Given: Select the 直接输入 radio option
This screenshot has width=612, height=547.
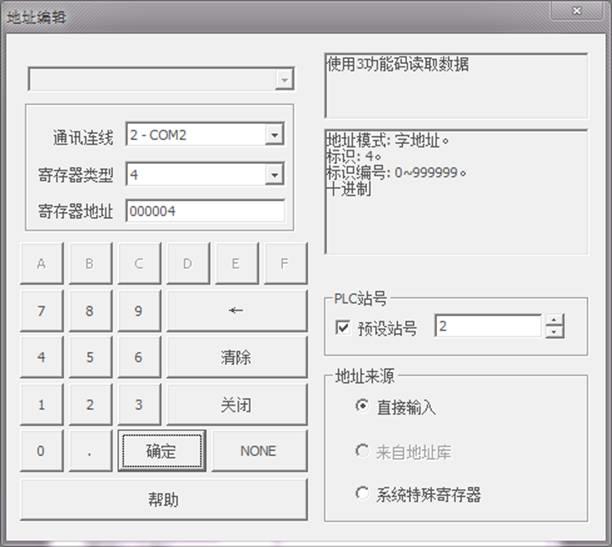Looking at the screenshot, I should tap(362, 407).
